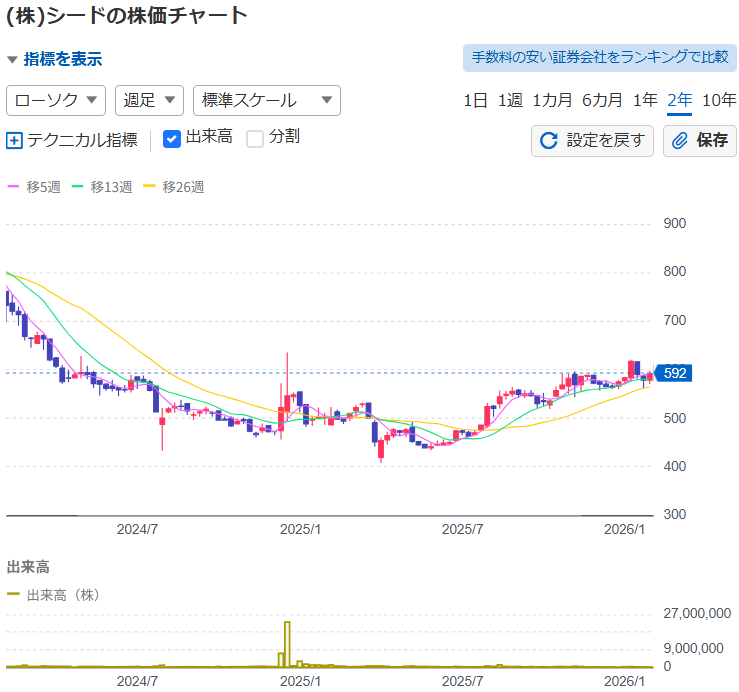This screenshot has height=692, width=739.
Task: Click the reset arrow icon in 設定を戻す
Action: (x=548, y=141)
